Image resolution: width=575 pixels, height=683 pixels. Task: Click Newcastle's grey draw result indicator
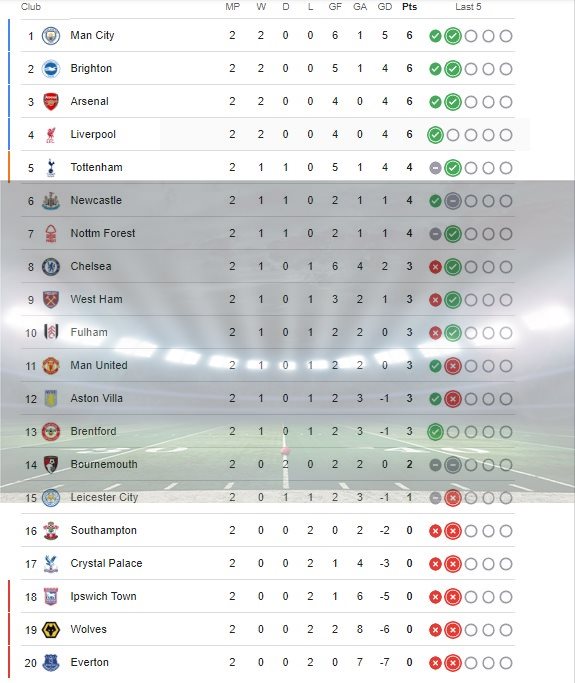click(453, 201)
